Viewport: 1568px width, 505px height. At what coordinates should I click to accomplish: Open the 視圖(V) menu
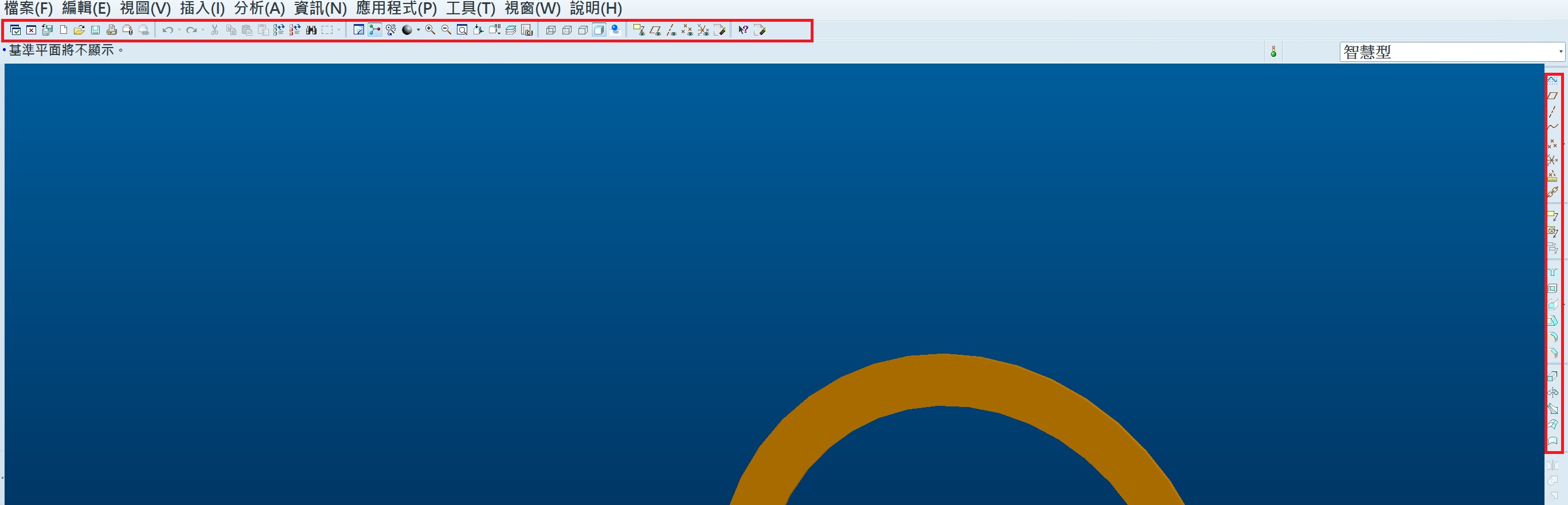click(146, 9)
